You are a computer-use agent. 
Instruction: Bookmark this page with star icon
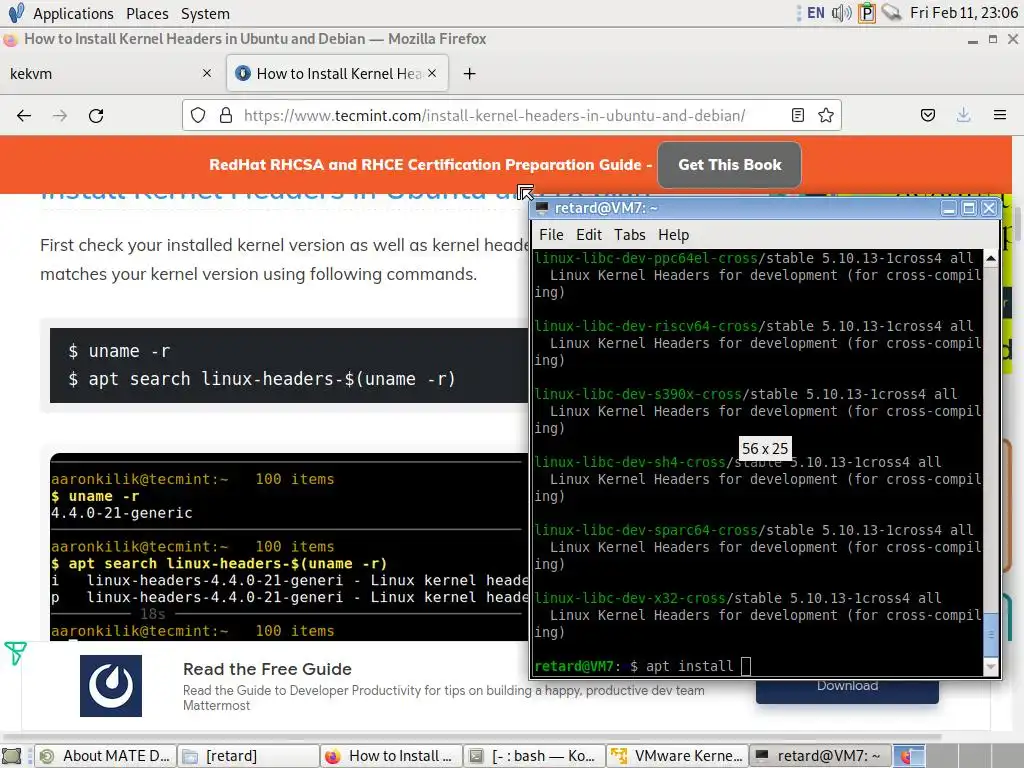pyautogui.click(x=825, y=116)
